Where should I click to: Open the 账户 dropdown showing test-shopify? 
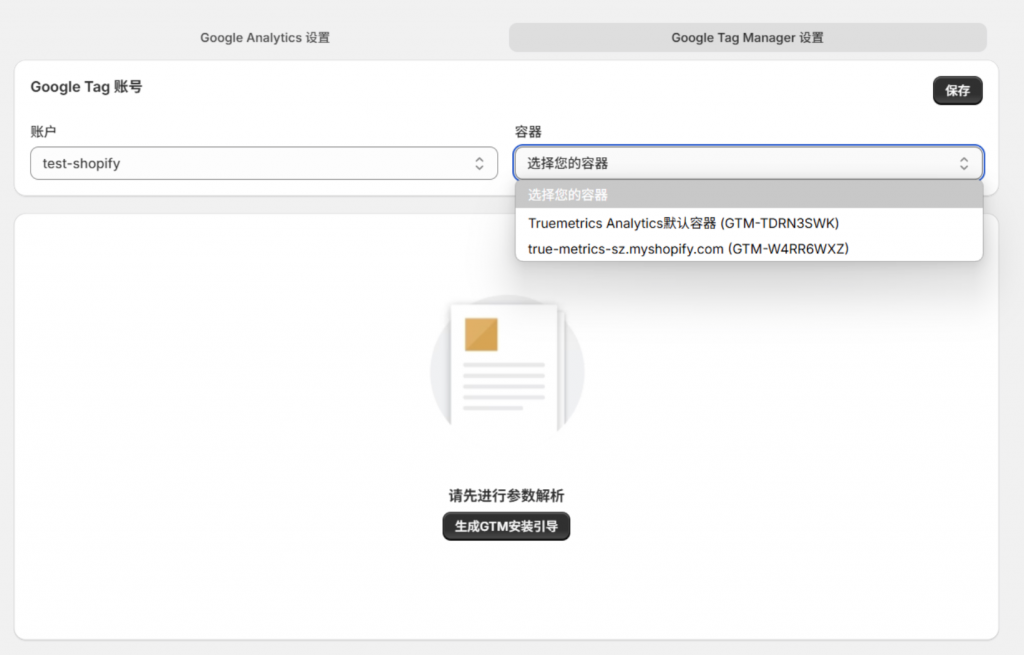click(264, 163)
